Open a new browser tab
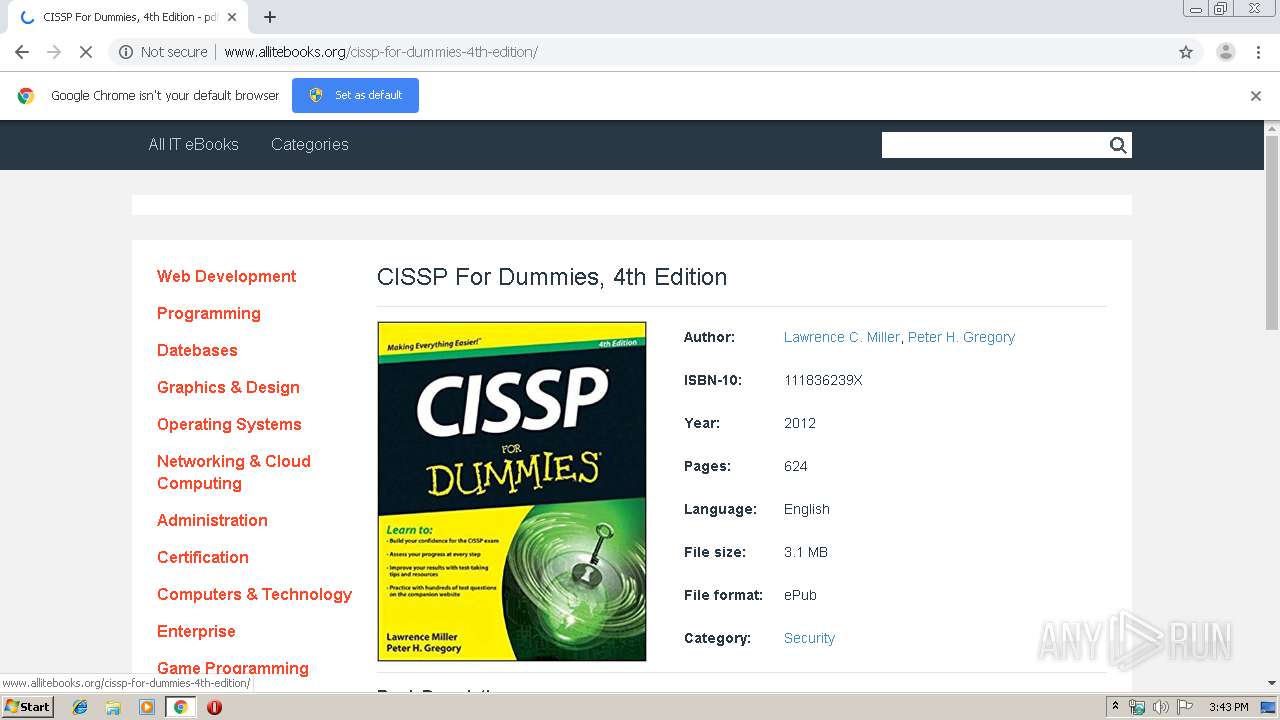Image resolution: width=1280 pixels, height=720 pixels. (270, 17)
